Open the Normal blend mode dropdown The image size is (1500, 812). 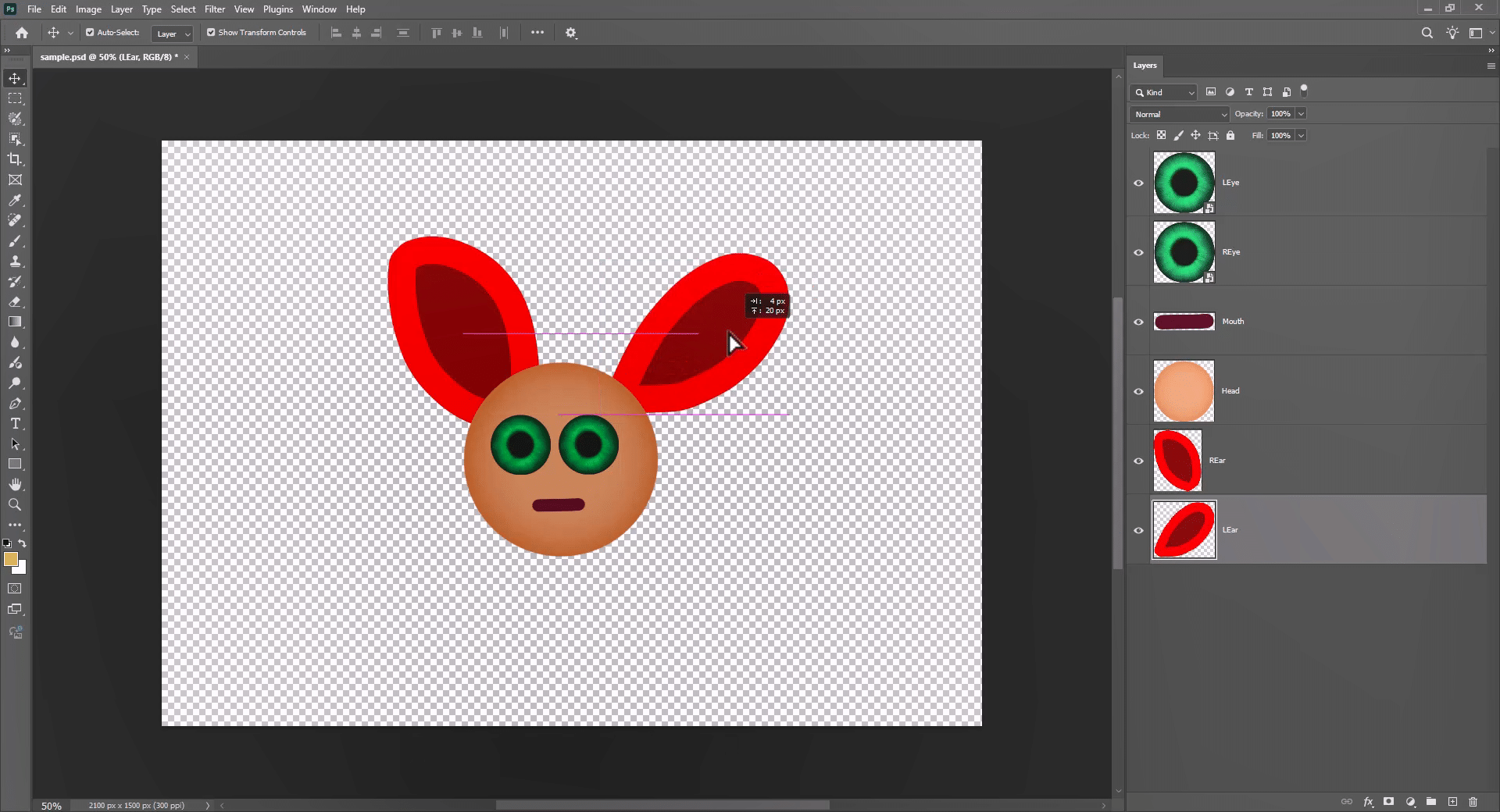(x=1179, y=114)
